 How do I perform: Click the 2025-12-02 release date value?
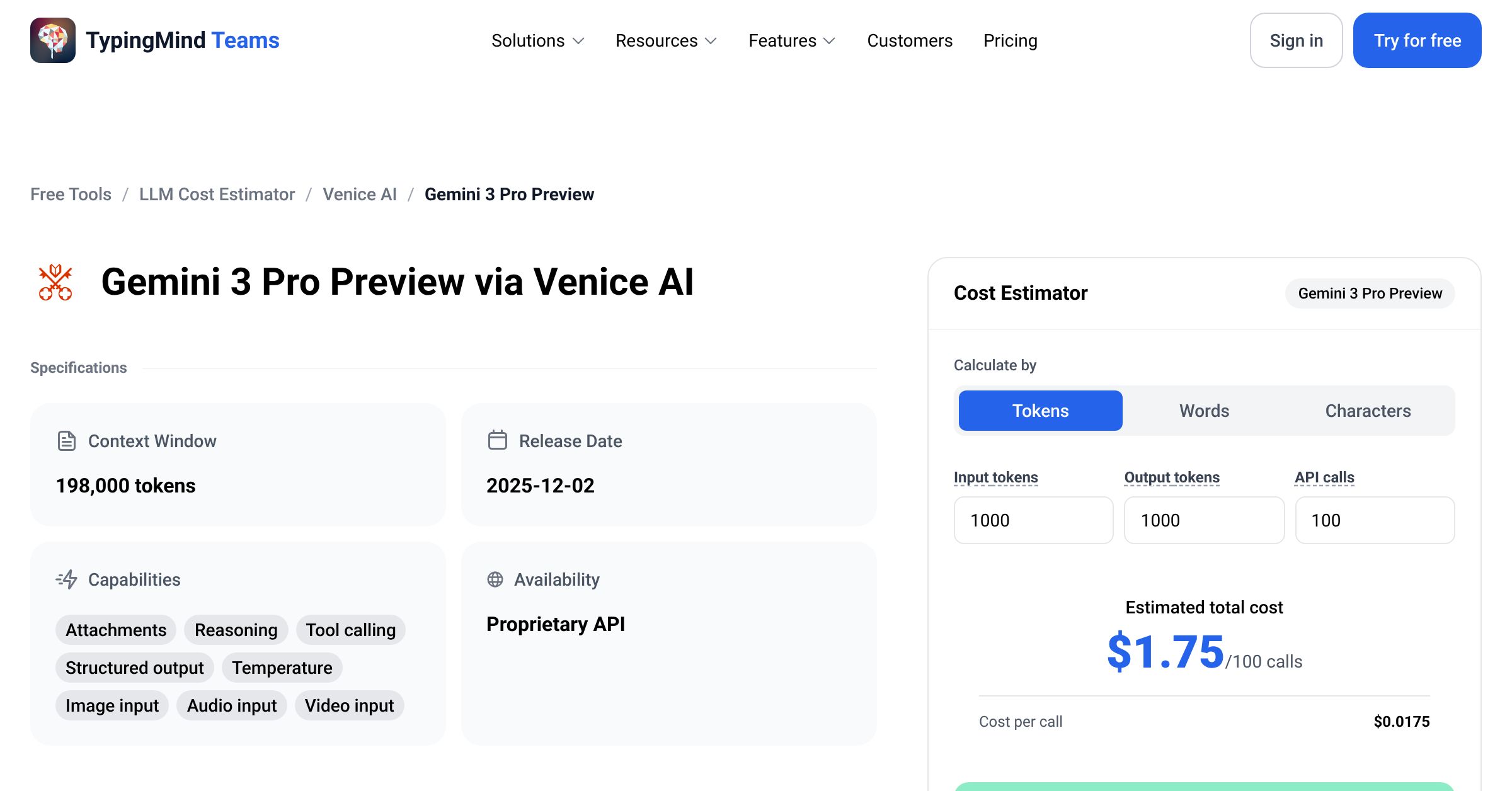(541, 486)
